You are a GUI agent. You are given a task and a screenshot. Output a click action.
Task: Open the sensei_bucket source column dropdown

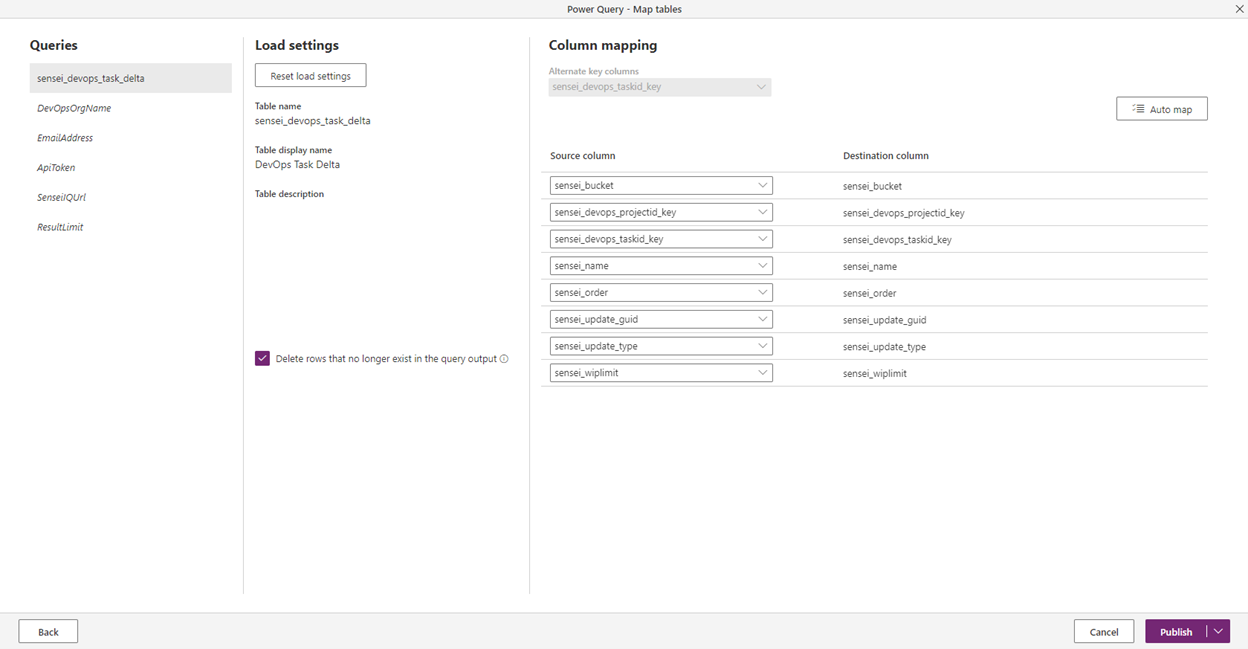coord(661,185)
